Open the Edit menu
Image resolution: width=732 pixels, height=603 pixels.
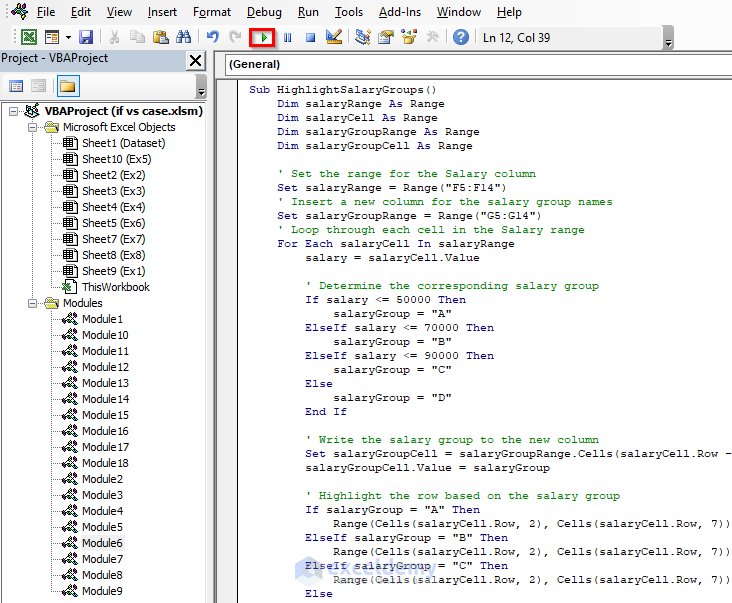tap(81, 12)
